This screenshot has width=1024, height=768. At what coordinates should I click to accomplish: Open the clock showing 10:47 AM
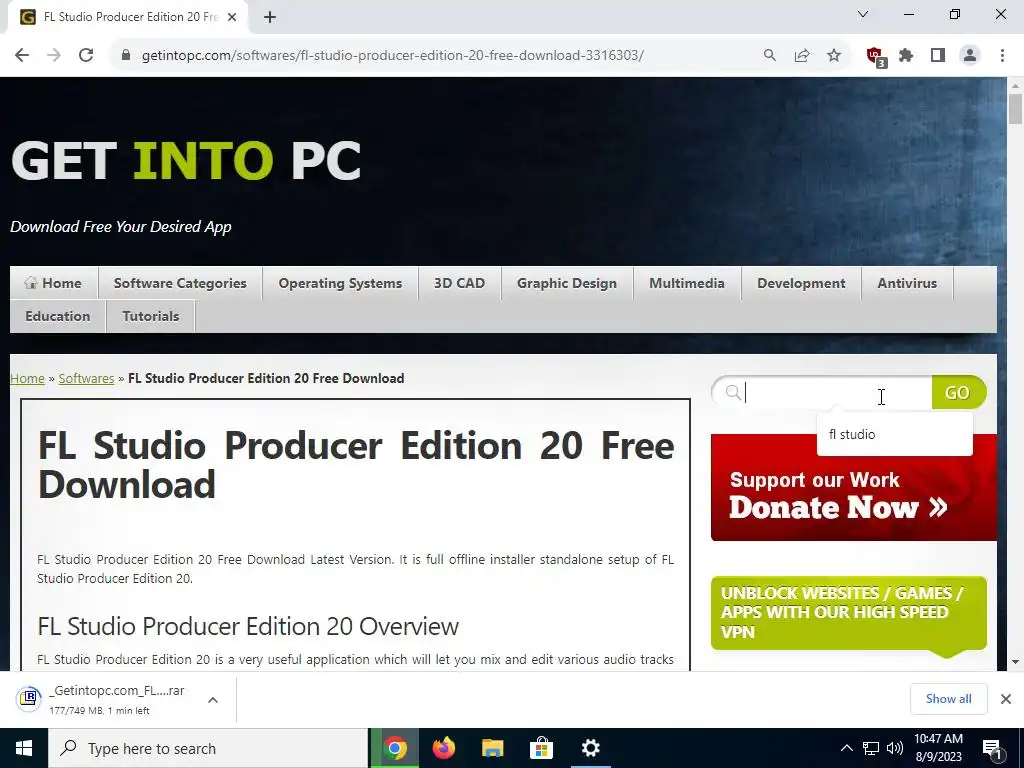click(938, 748)
